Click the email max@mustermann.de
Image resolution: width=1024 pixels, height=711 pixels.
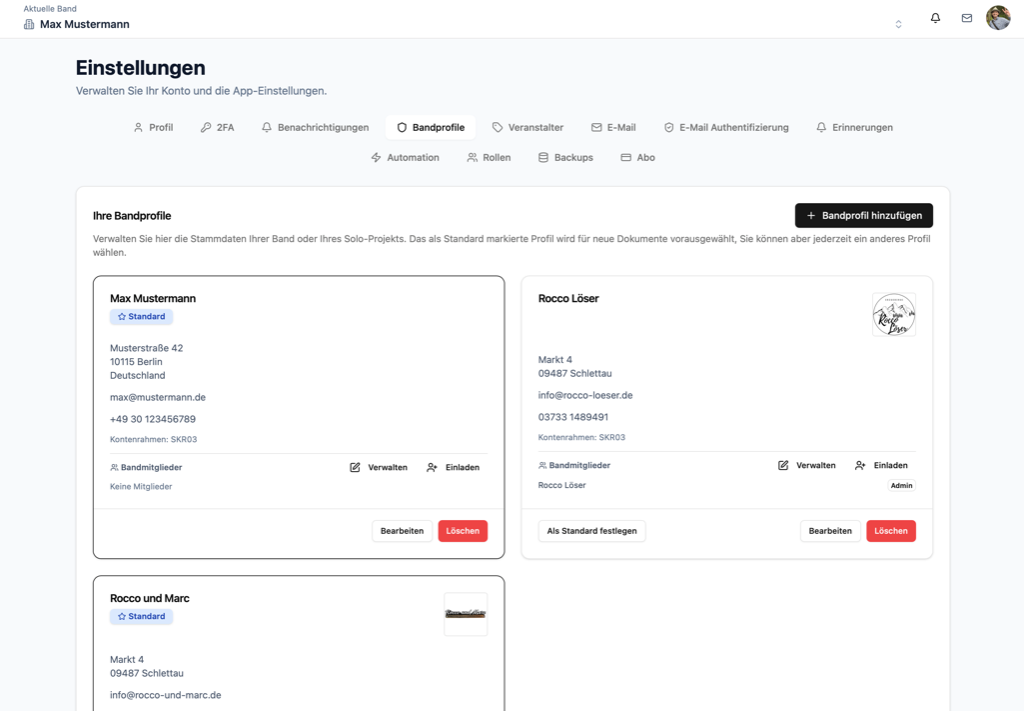(x=157, y=397)
